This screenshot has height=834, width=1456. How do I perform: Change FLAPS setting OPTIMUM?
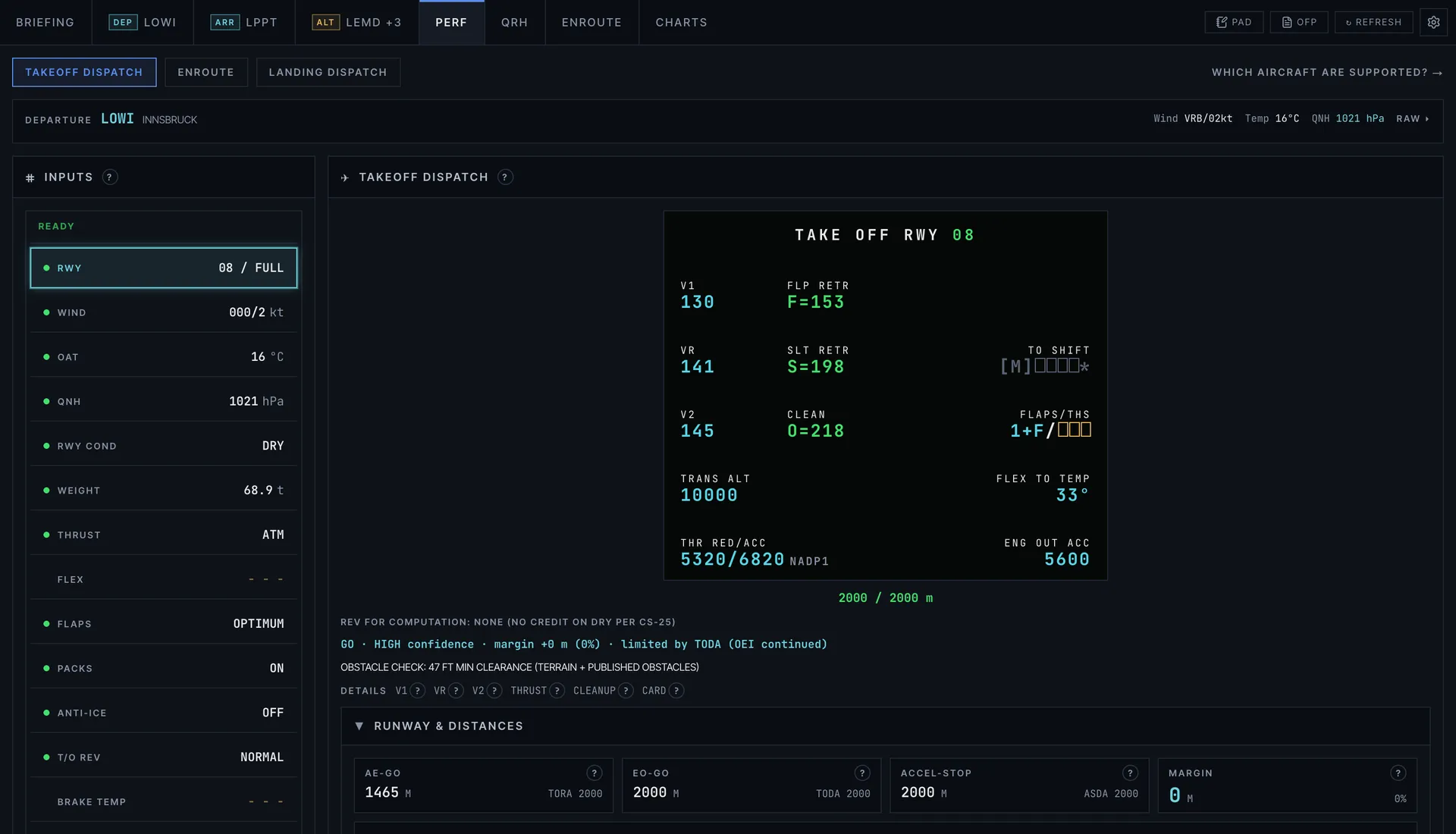coord(164,624)
